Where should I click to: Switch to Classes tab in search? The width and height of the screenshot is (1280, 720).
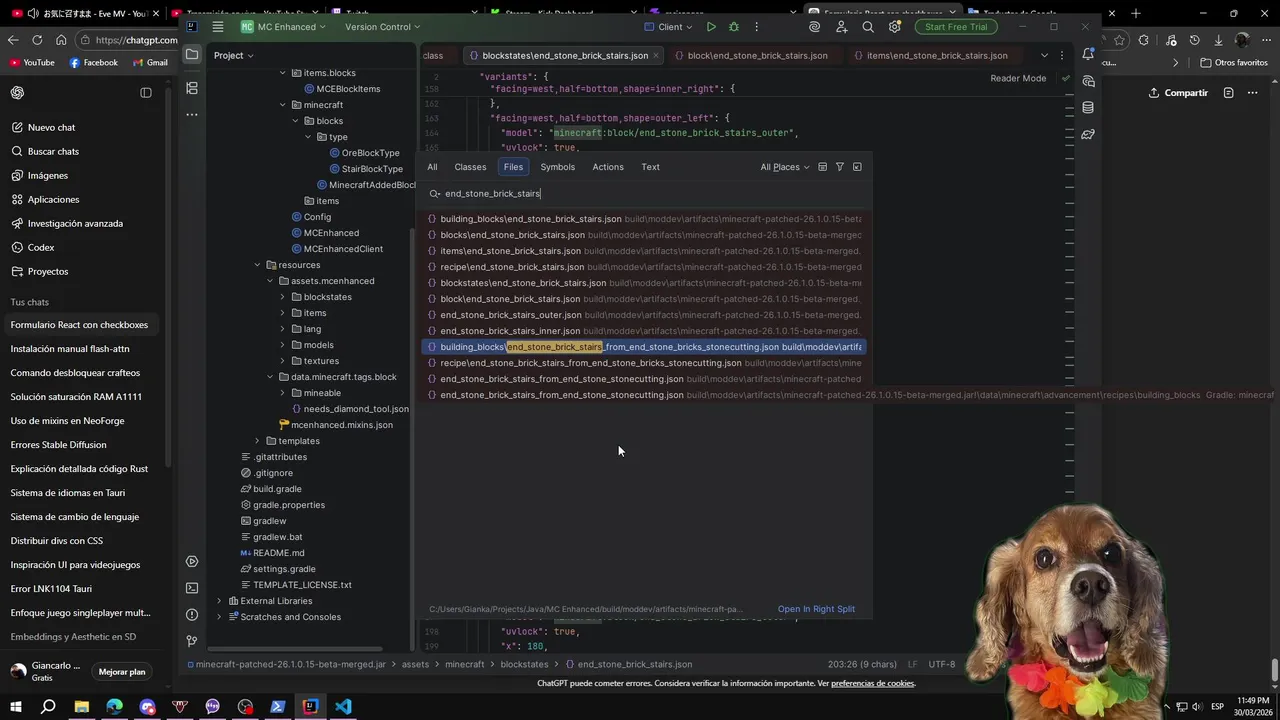(x=470, y=167)
